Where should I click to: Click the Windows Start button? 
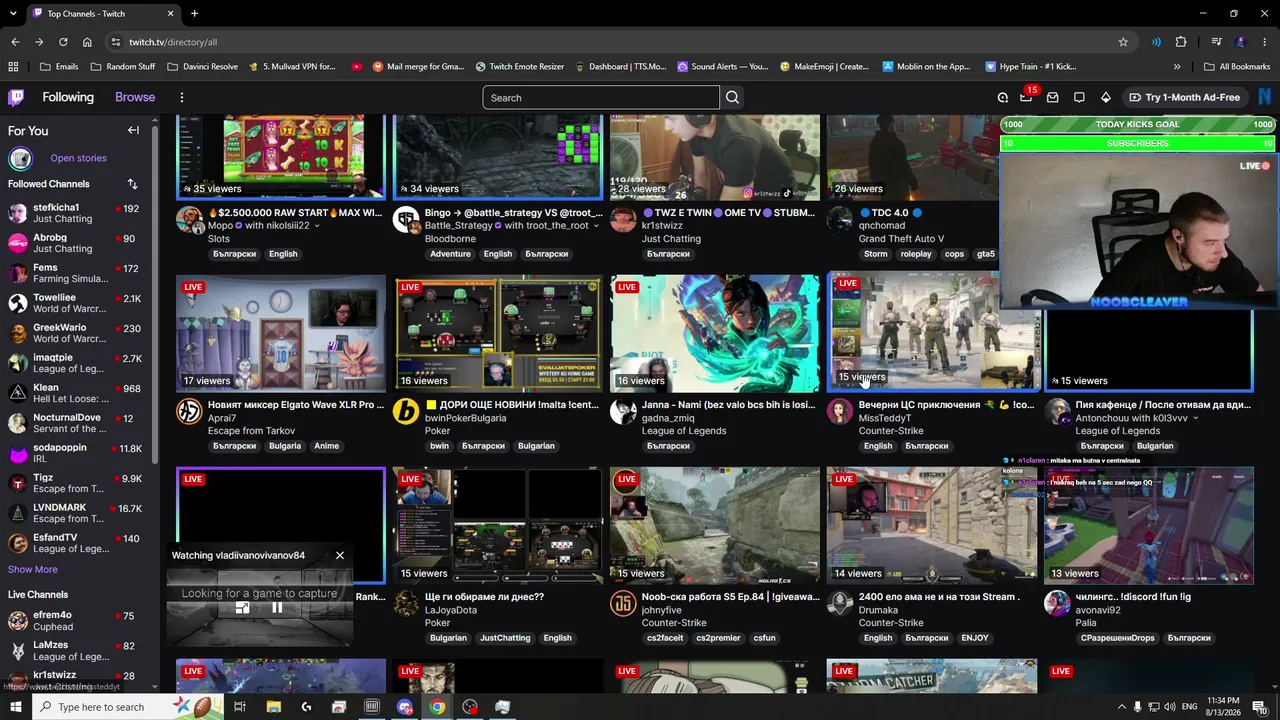tap(15, 707)
